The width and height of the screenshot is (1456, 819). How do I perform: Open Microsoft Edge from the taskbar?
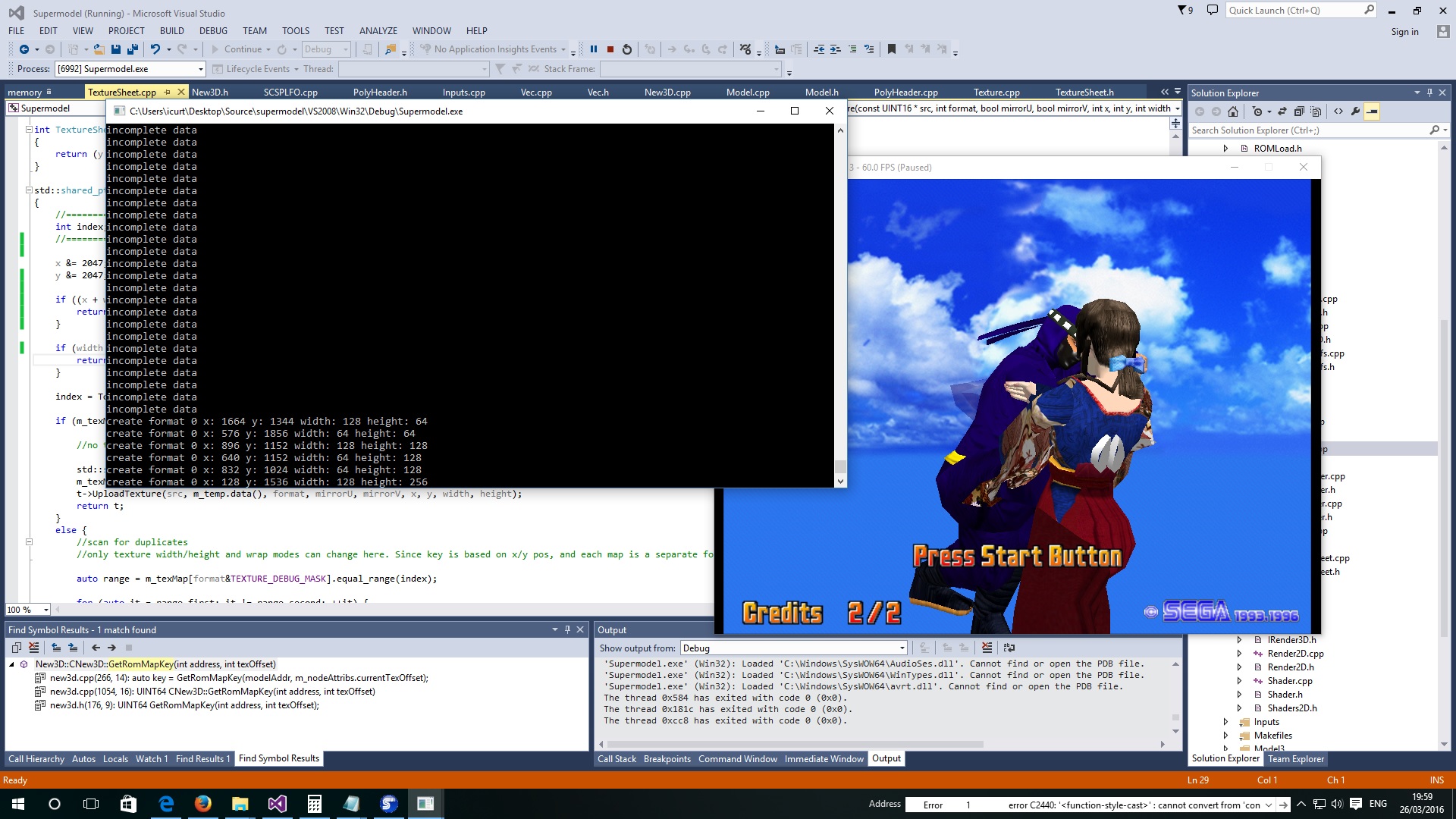pos(166,804)
